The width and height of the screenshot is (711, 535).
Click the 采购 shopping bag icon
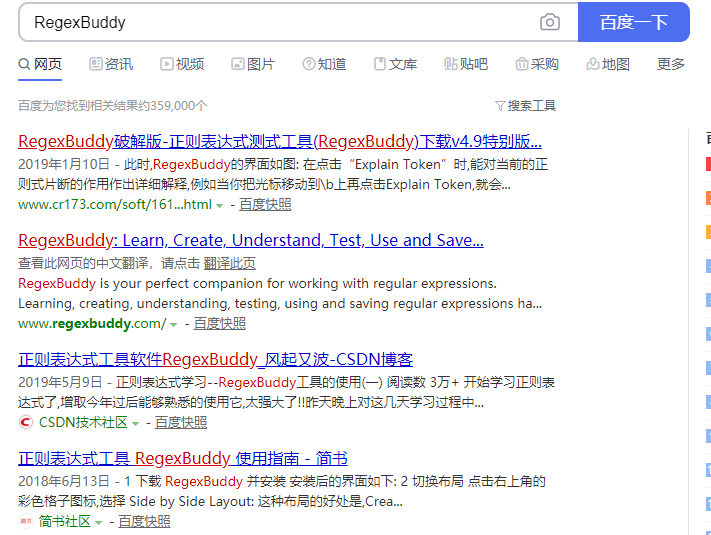tap(522, 64)
